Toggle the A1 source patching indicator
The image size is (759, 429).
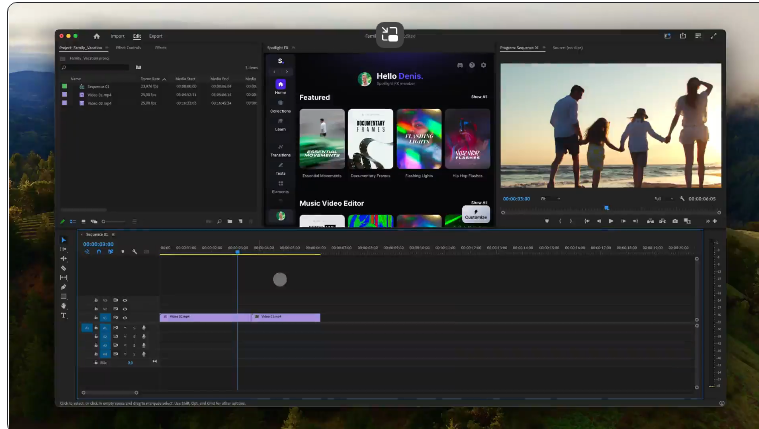pos(87,327)
